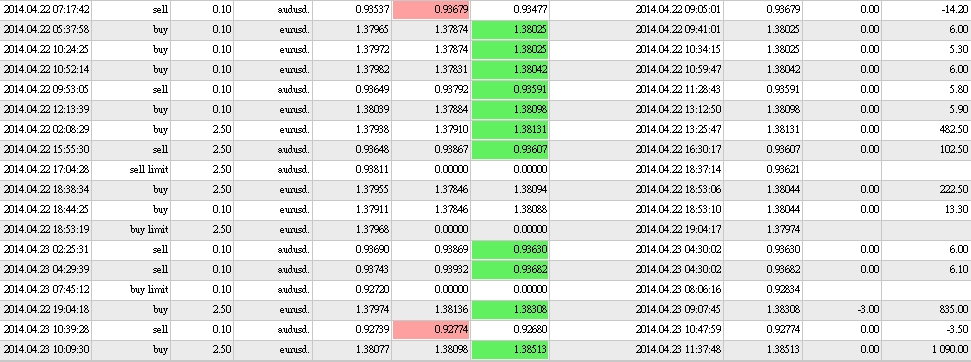971x362 pixels.
Task: Select the red cell showing 0.92774
Action: 431,329
